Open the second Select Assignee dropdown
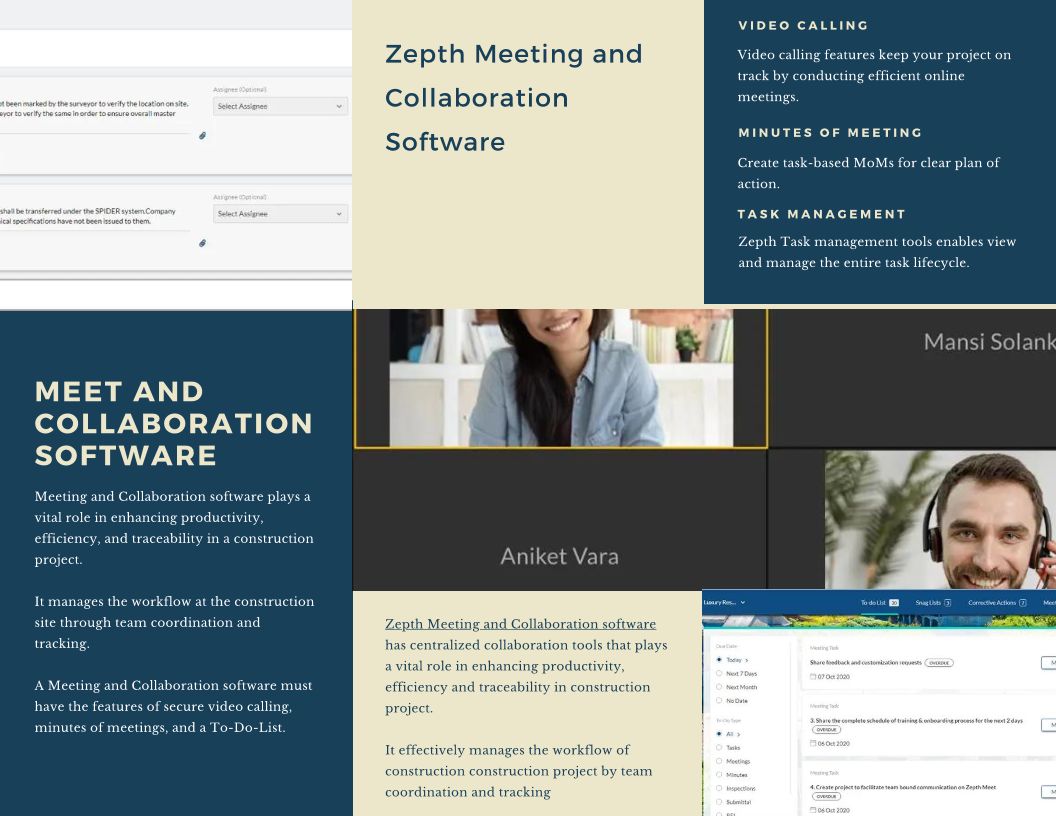 280,214
